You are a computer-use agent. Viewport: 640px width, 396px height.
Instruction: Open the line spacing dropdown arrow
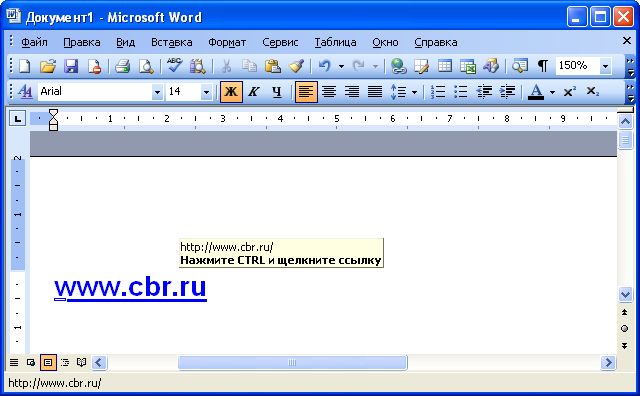click(x=414, y=92)
